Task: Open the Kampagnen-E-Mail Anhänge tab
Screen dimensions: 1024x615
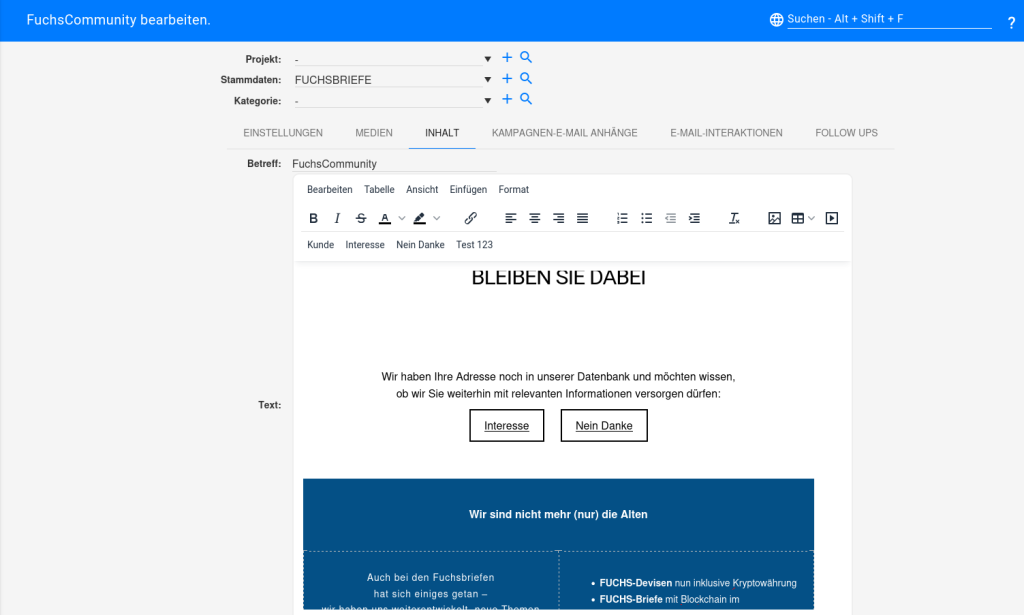Action: (x=565, y=133)
